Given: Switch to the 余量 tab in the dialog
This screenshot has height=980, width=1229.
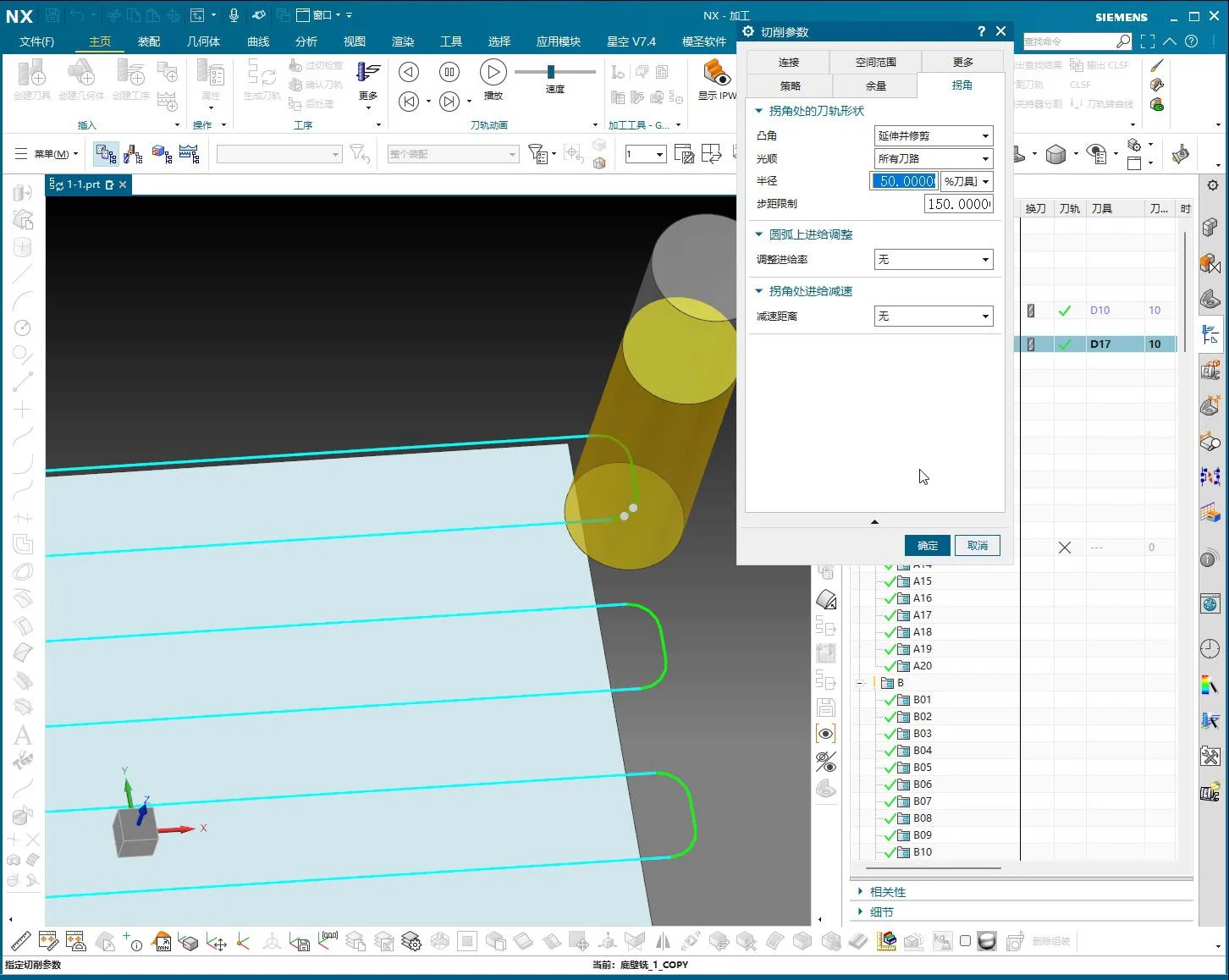Looking at the screenshot, I should tap(875, 85).
